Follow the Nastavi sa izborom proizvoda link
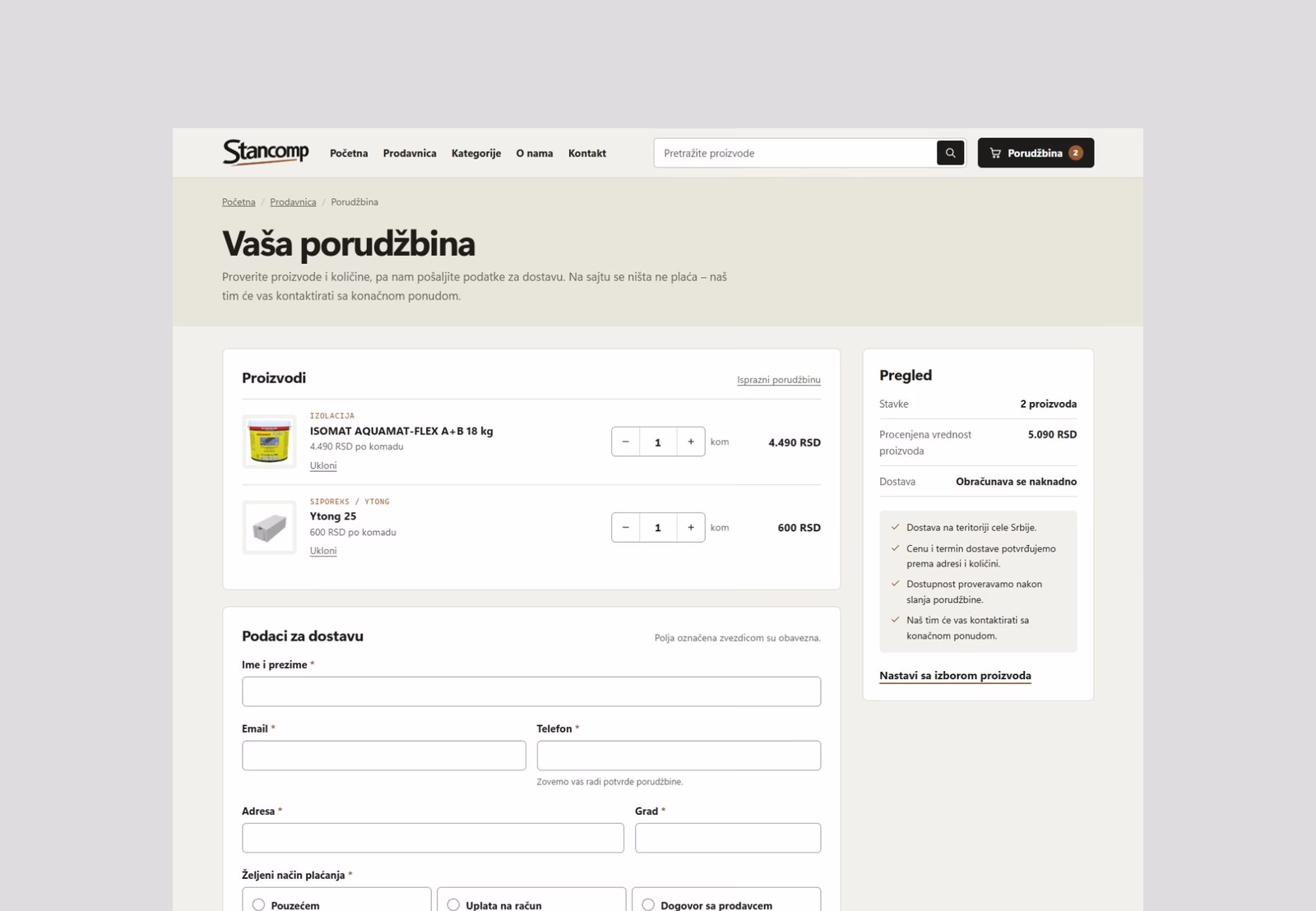Image resolution: width=1316 pixels, height=911 pixels. coord(955,676)
